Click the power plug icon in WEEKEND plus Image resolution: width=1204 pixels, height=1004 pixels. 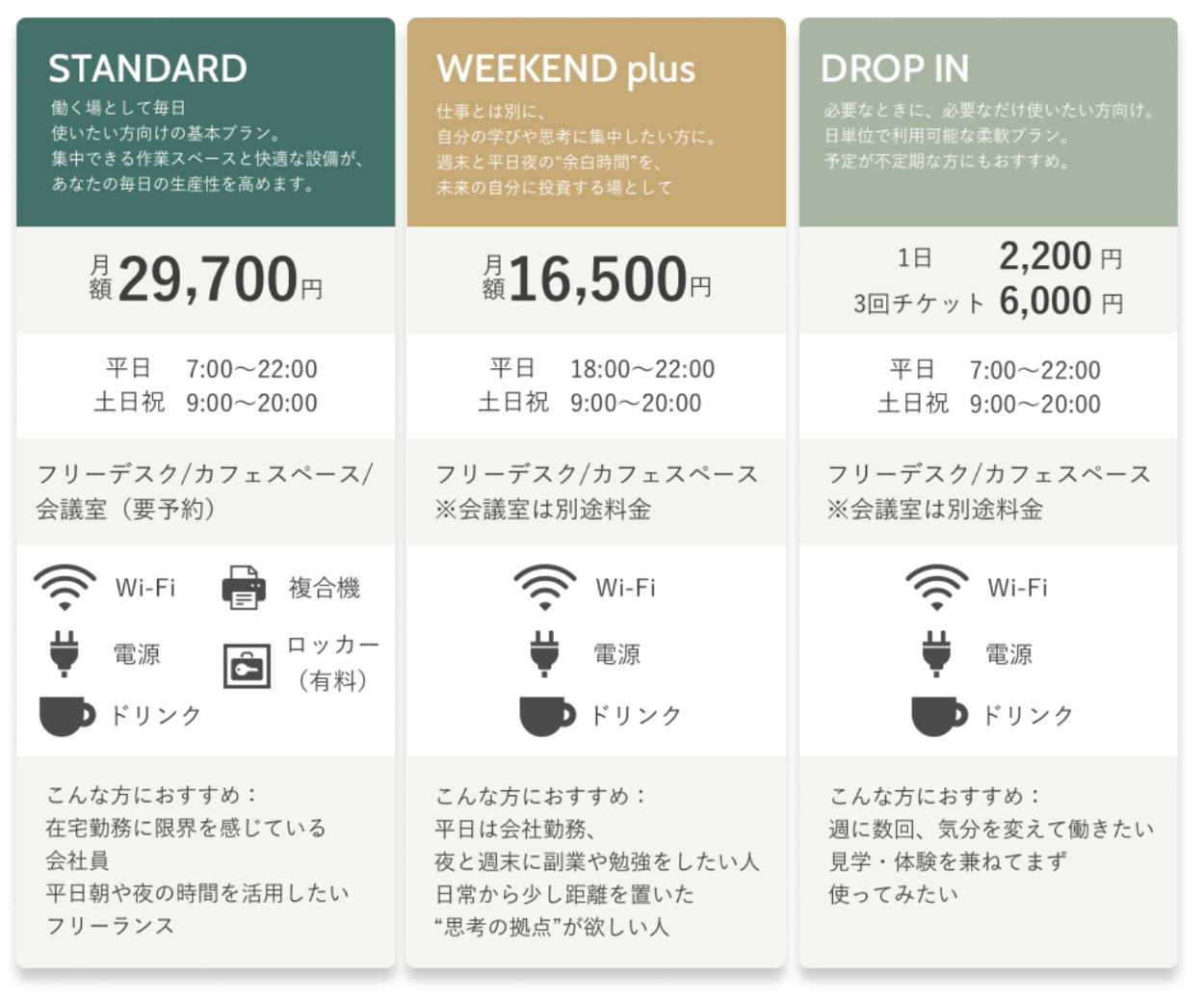tap(545, 653)
